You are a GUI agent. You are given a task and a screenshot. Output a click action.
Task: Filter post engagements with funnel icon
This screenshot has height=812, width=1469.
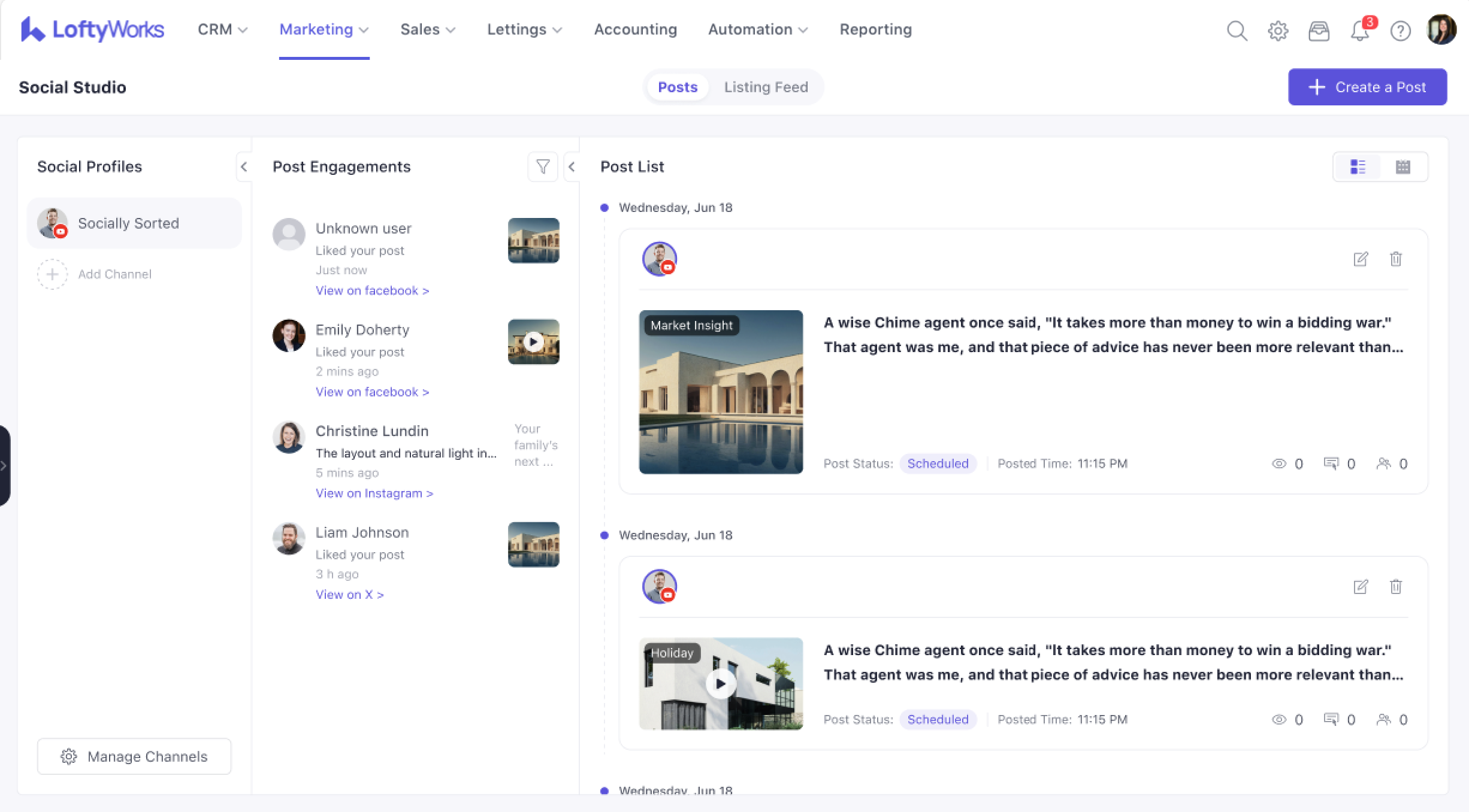click(x=543, y=166)
